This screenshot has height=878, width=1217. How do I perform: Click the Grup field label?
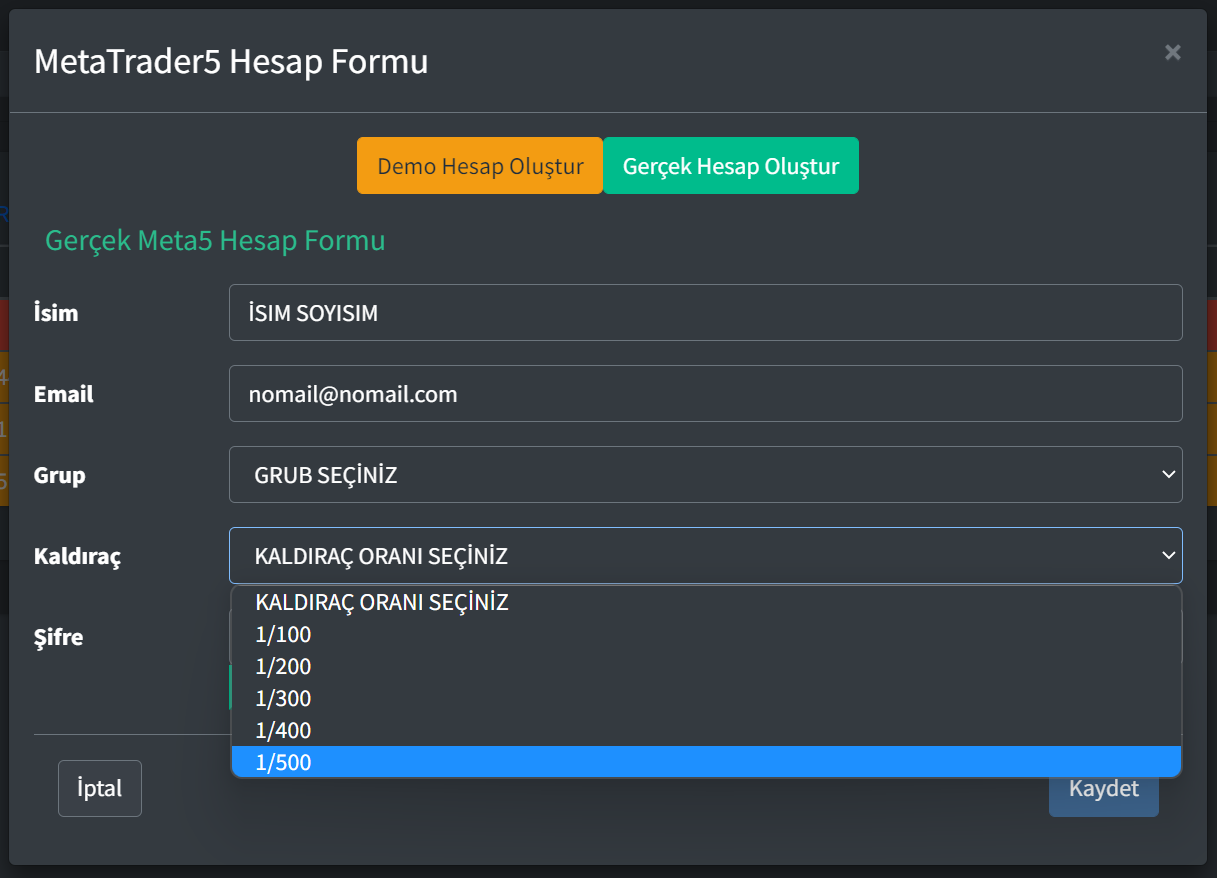click(59, 476)
